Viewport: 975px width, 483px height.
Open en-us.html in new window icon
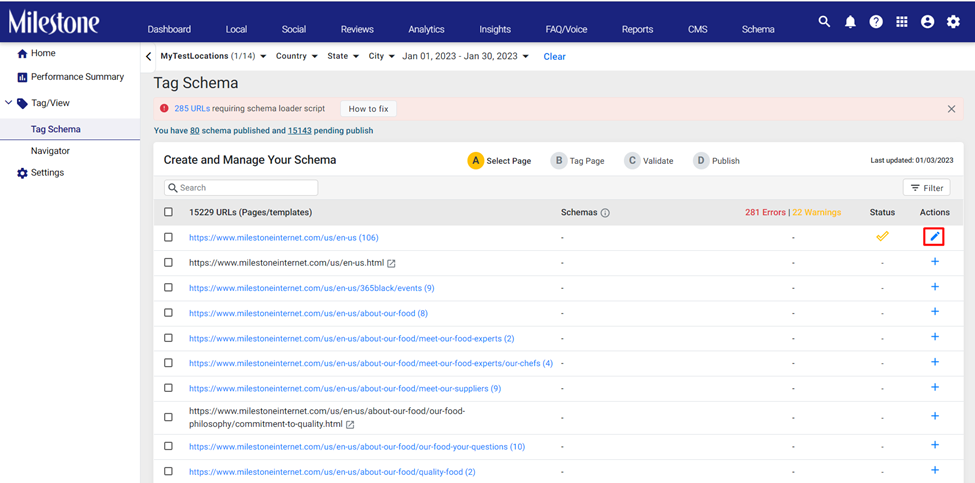391,264
